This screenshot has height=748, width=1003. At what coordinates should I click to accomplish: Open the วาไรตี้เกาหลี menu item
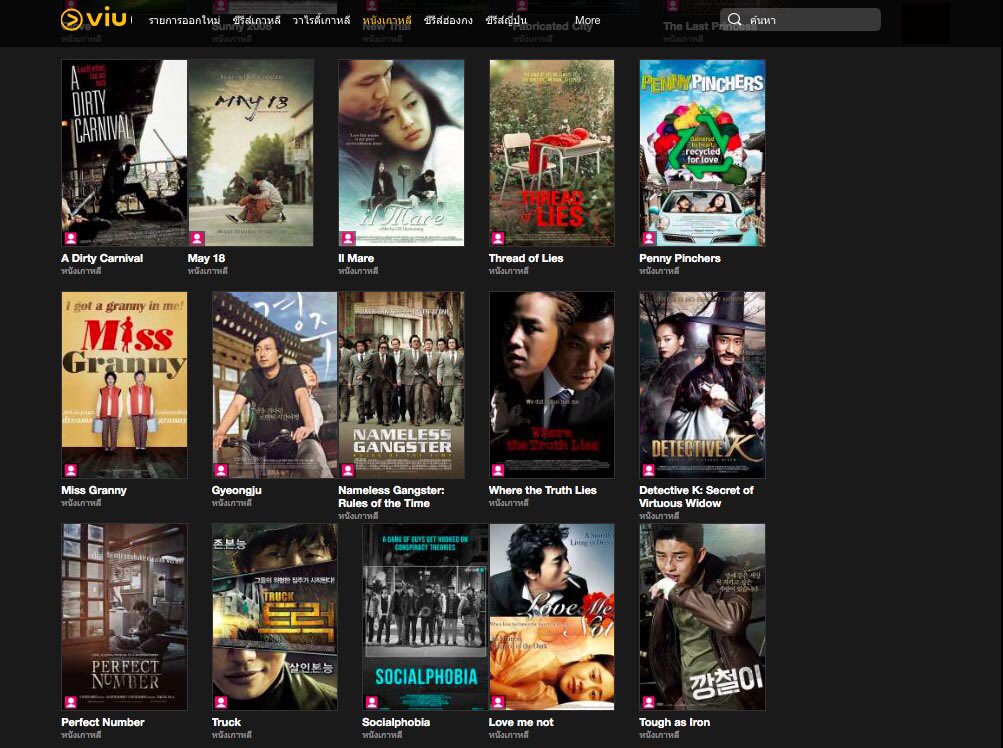point(321,20)
